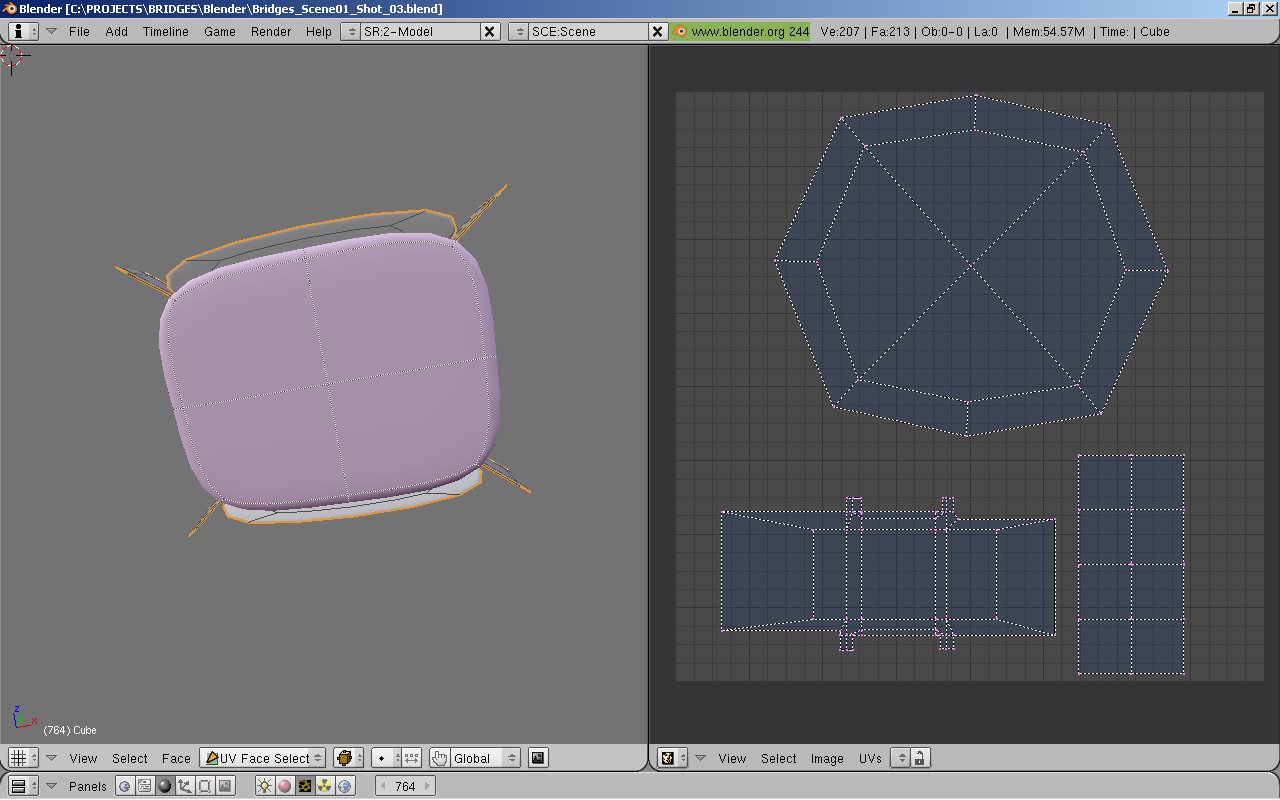Open Lamp buttons sun icon
Image resolution: width=1280 pixels, height=800 pixels.
(265, 786)
